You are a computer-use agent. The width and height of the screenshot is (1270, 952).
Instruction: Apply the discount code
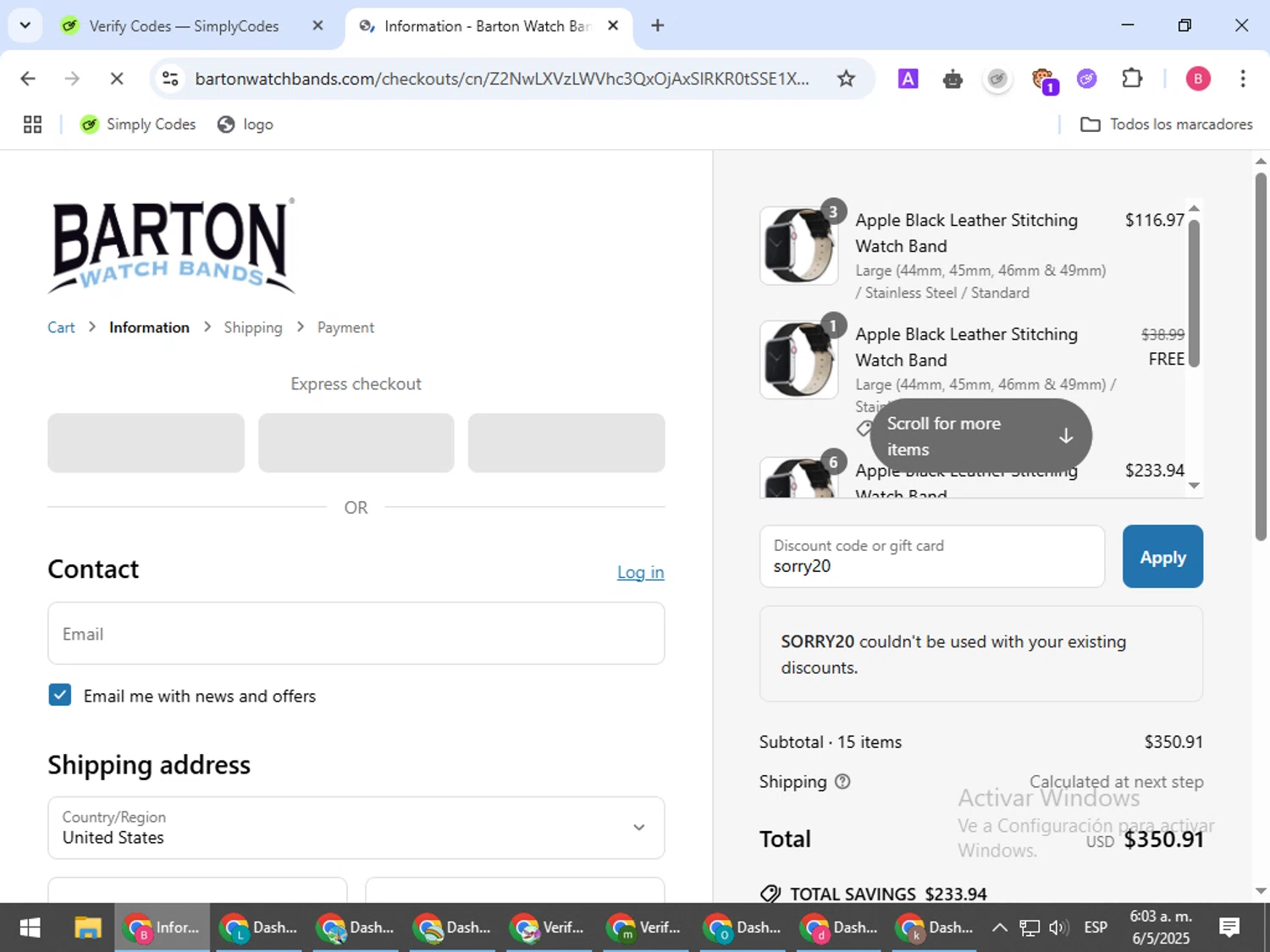[x=1162, y=556]
